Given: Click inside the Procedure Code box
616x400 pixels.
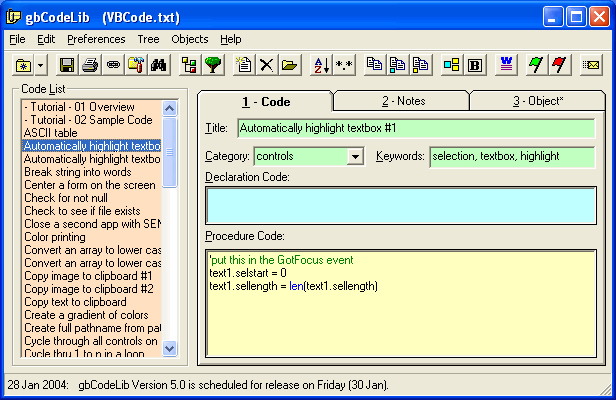Looking at the screenshot, I should pos(401,303).
